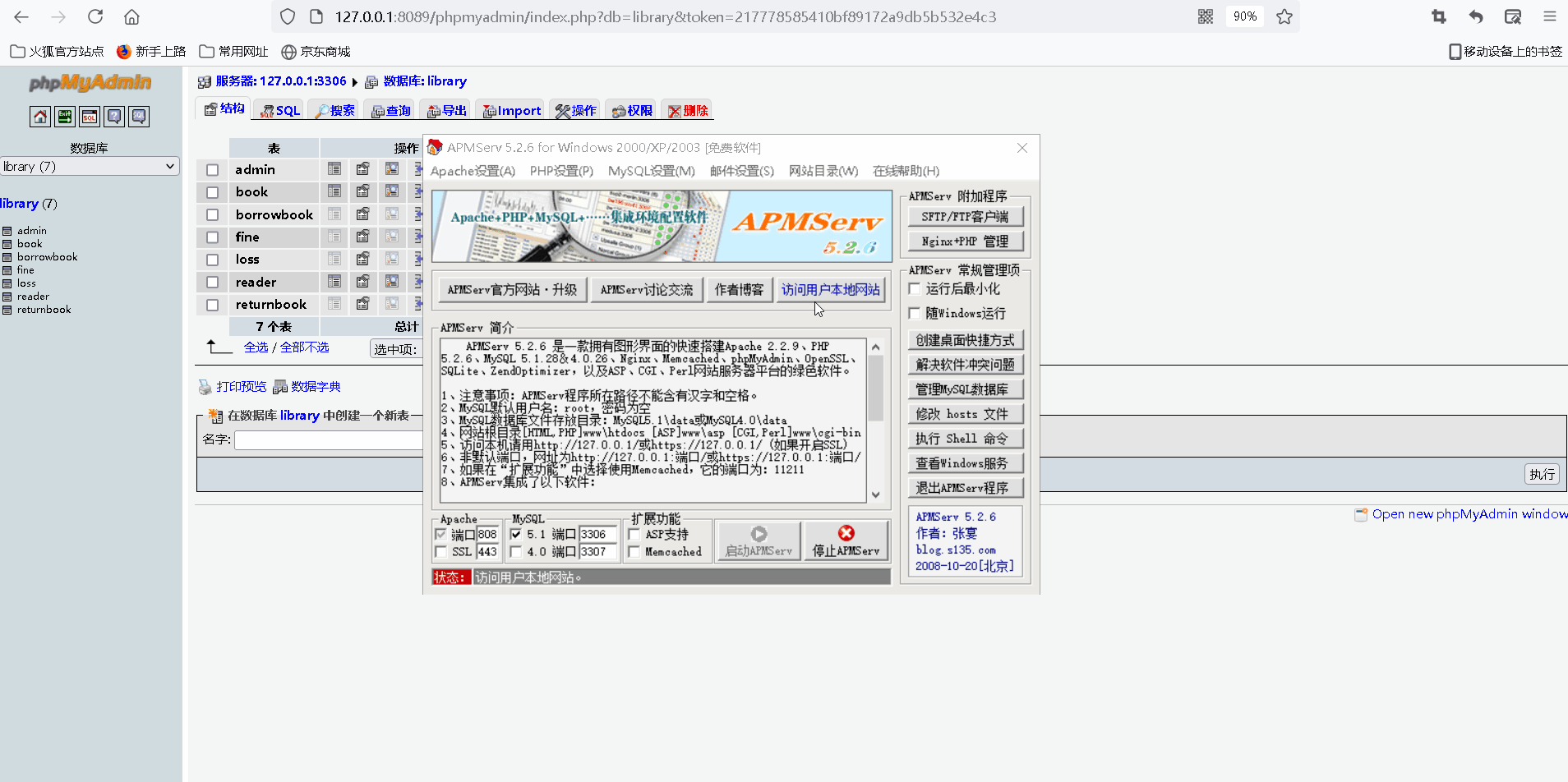Click the APMServ 简介 scrollbar down arrow

coord(876,494)
